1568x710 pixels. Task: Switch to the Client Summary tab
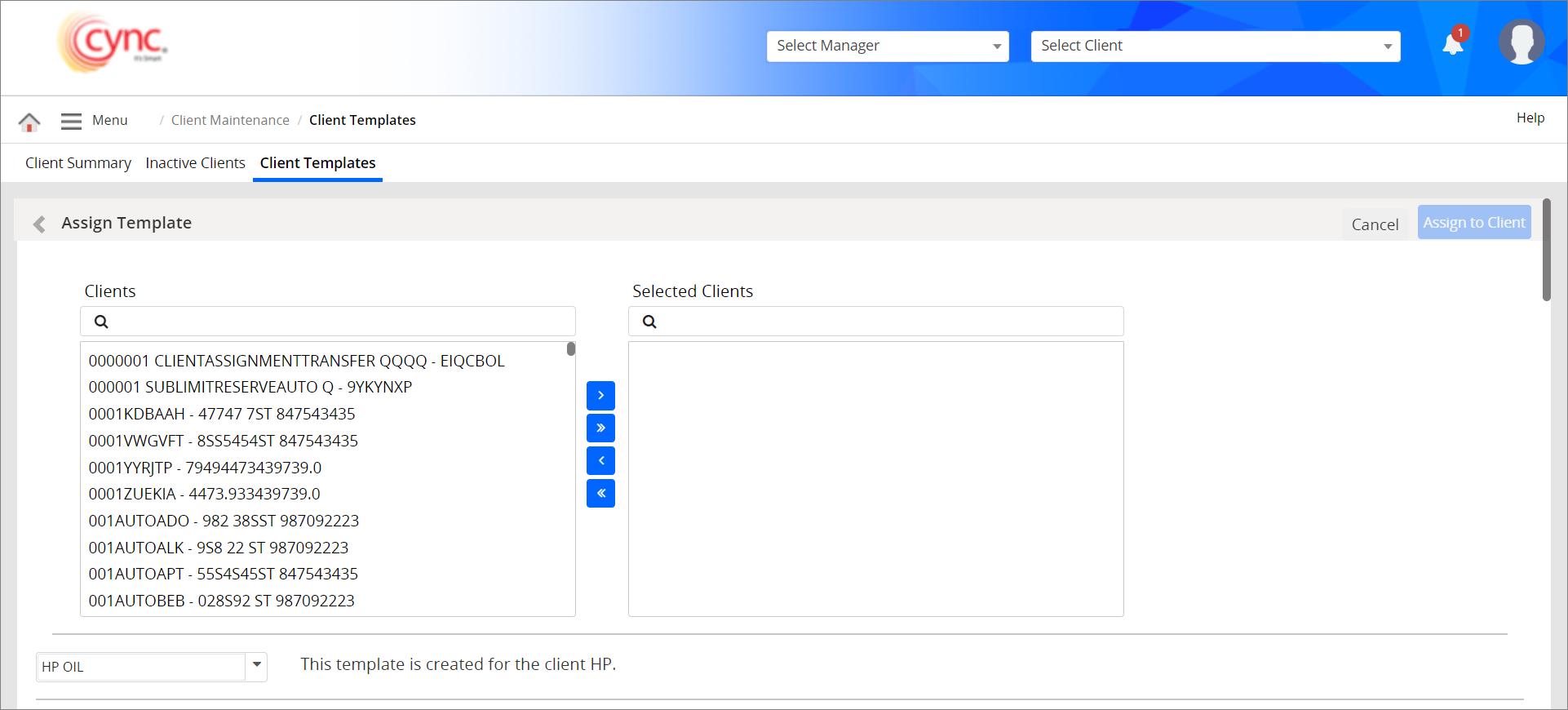78,163
